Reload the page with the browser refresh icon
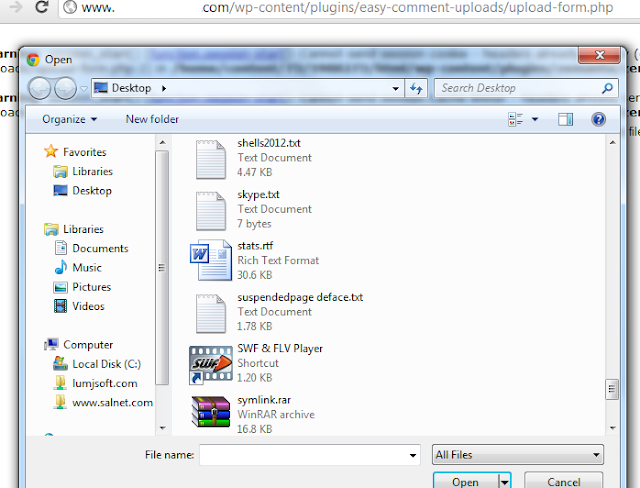Image resolution: width=640 pixels, height=488 pixels. pos(42,7)
